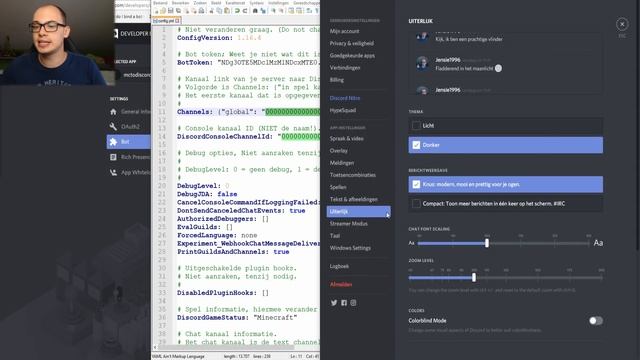Select the Licht theme checkbox
The height and width of the screenshot is (360, 640).
tap(416, 126)
